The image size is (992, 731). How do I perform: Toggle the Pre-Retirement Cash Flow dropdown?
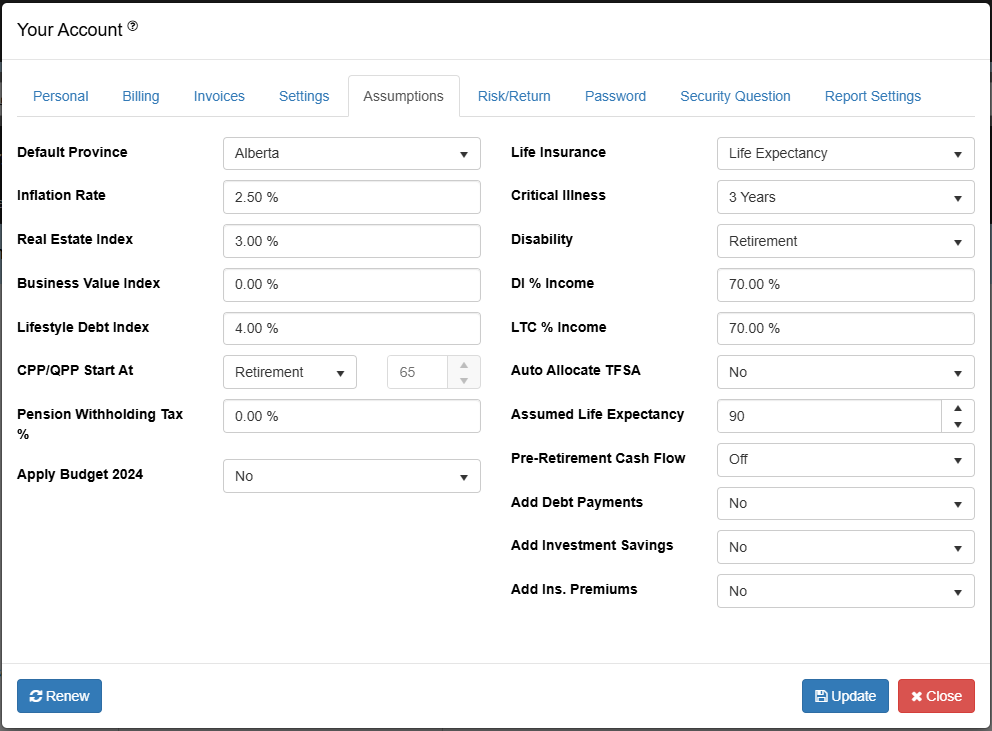845,460
